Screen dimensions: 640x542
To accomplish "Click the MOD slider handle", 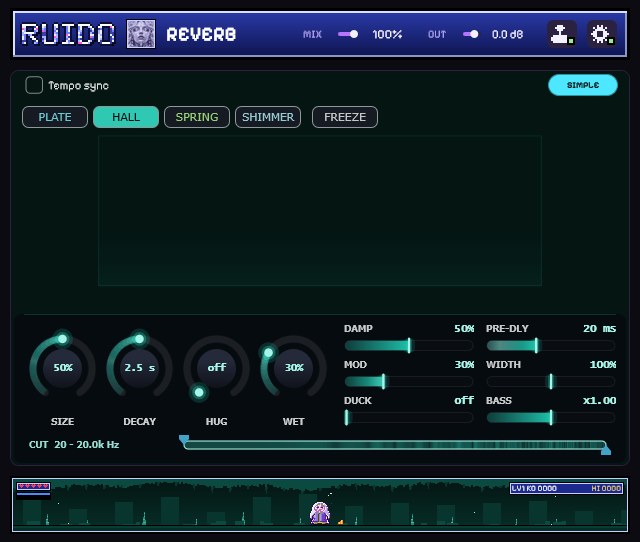I will pyautogui.click(x=383, y=382).
